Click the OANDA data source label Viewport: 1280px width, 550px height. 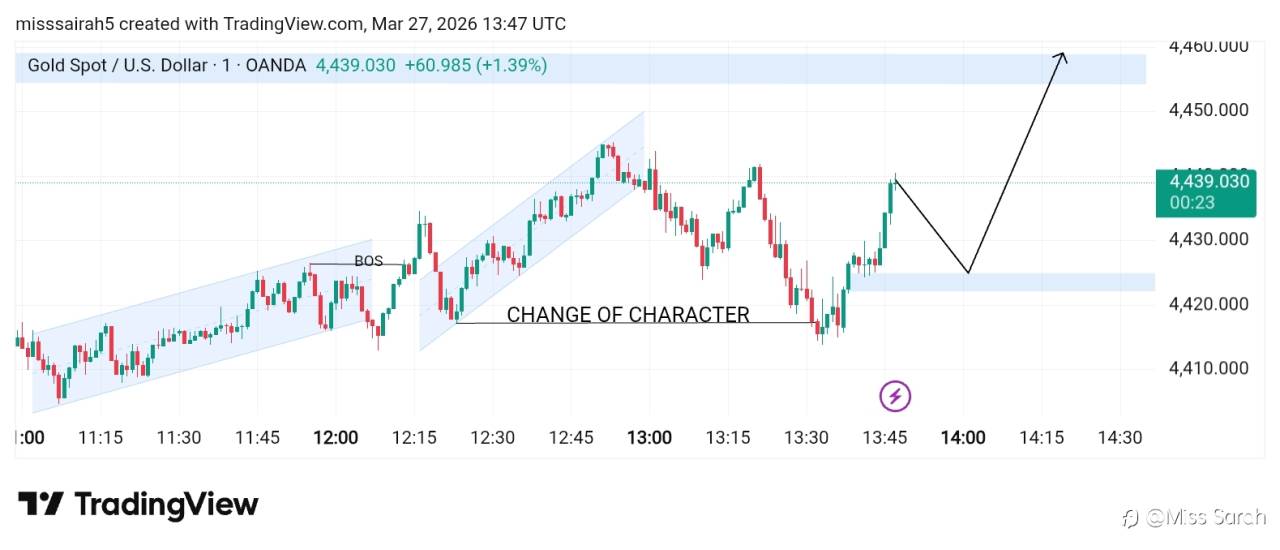pyautogui.click(x=275, y=66)
